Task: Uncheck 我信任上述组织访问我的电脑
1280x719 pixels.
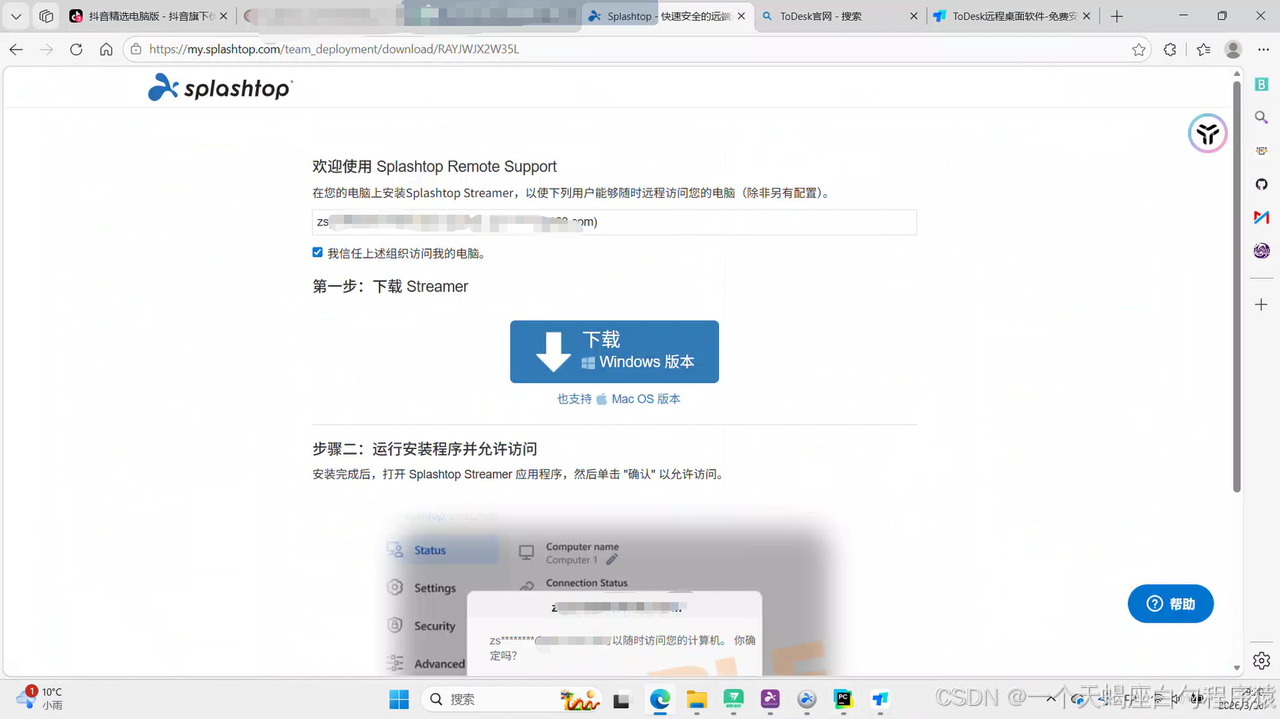Action: (x=317, y=252)
